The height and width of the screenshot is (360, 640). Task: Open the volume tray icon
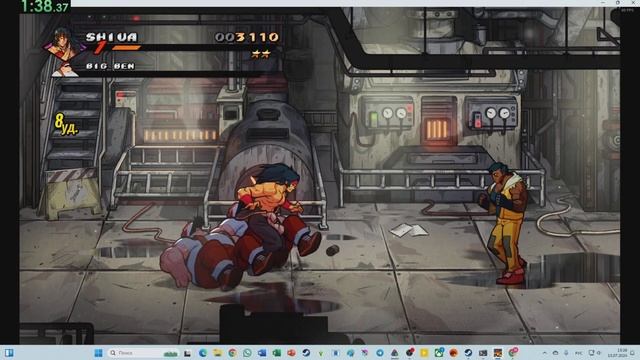(x=599, y=353)
